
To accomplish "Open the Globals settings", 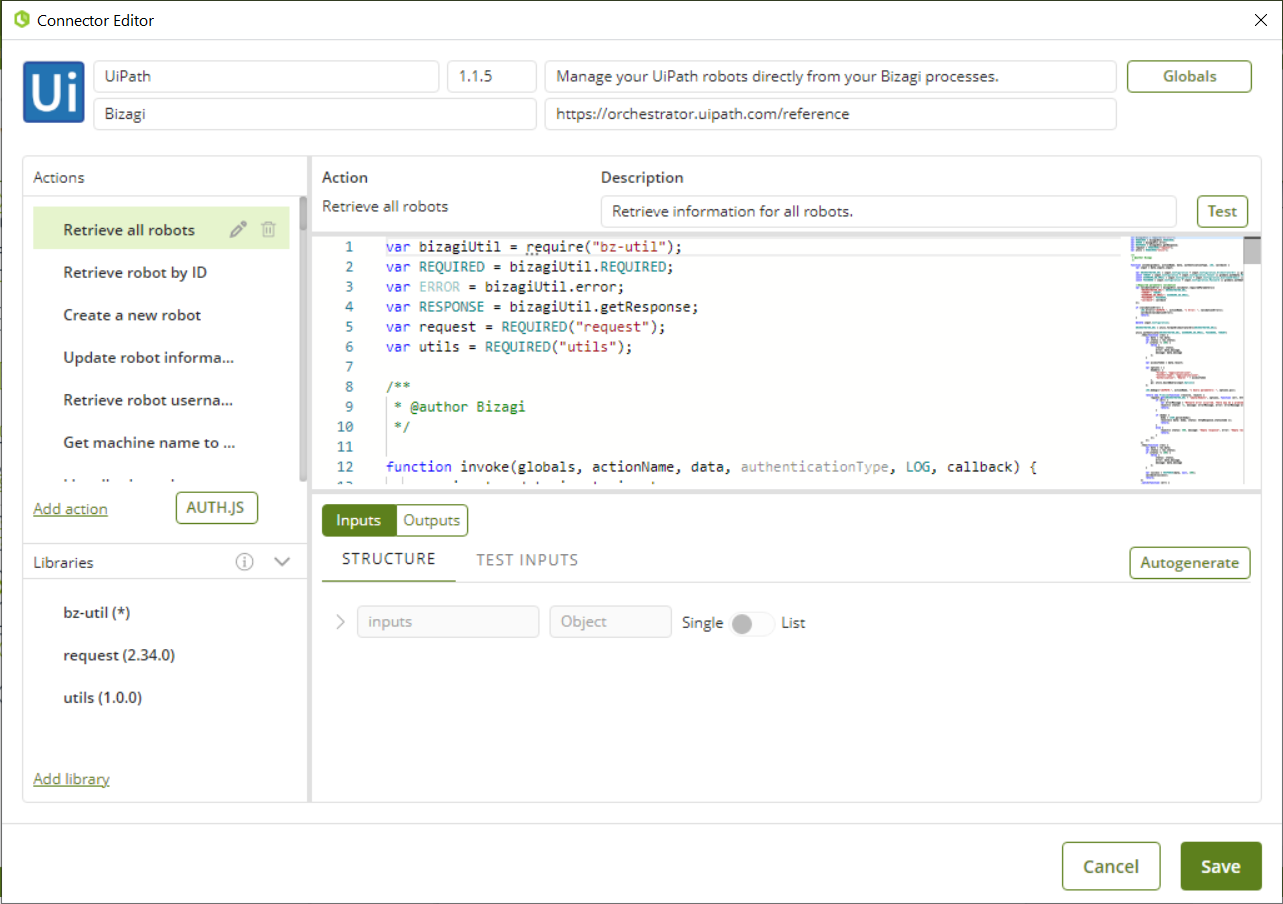I will [x=1189, y=76].
